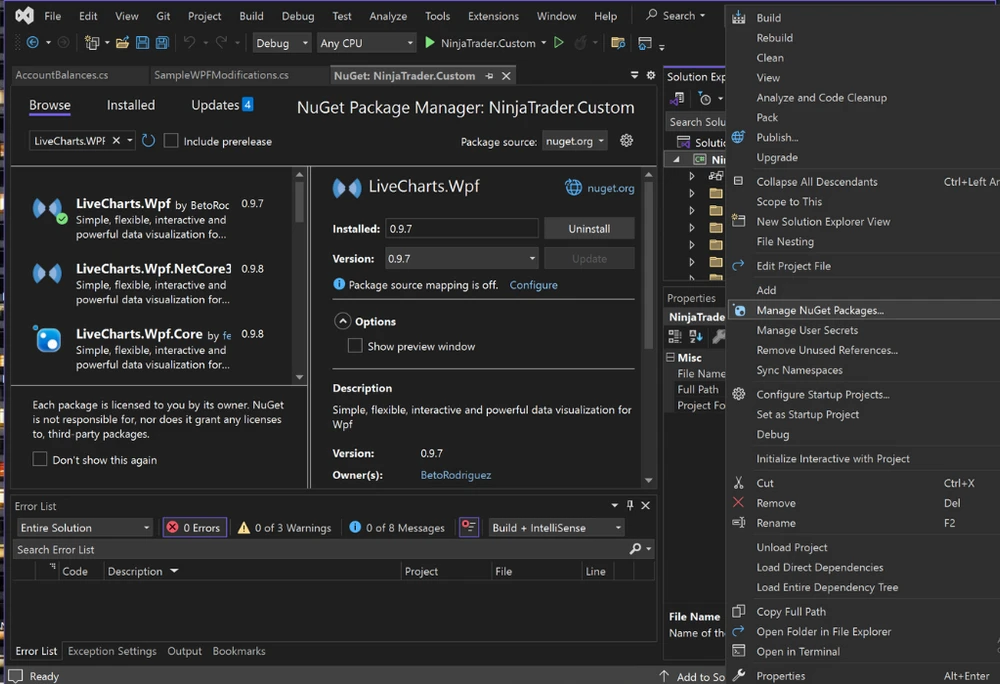Open NuGet package source settings gear
This screenshot has height=684, width=1000.
(x=626, y=140)
